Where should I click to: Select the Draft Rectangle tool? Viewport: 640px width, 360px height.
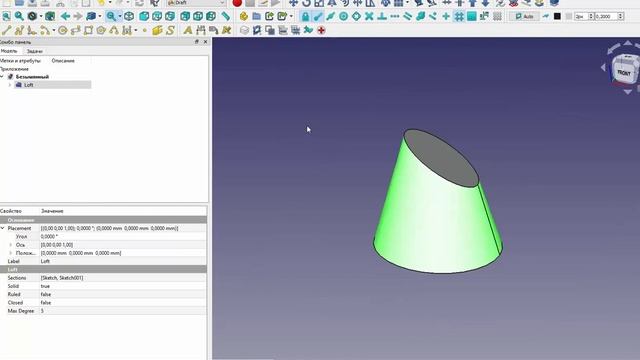(x=88, y=30)
